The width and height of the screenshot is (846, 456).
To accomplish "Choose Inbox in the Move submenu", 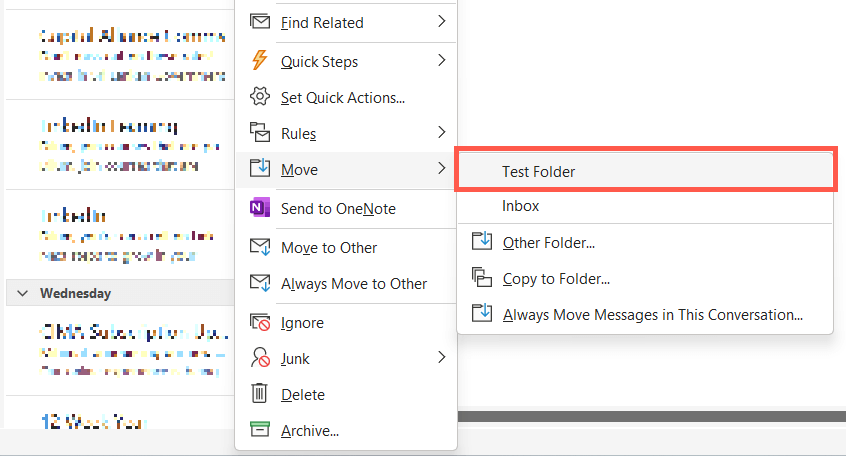I will point(521,206).
